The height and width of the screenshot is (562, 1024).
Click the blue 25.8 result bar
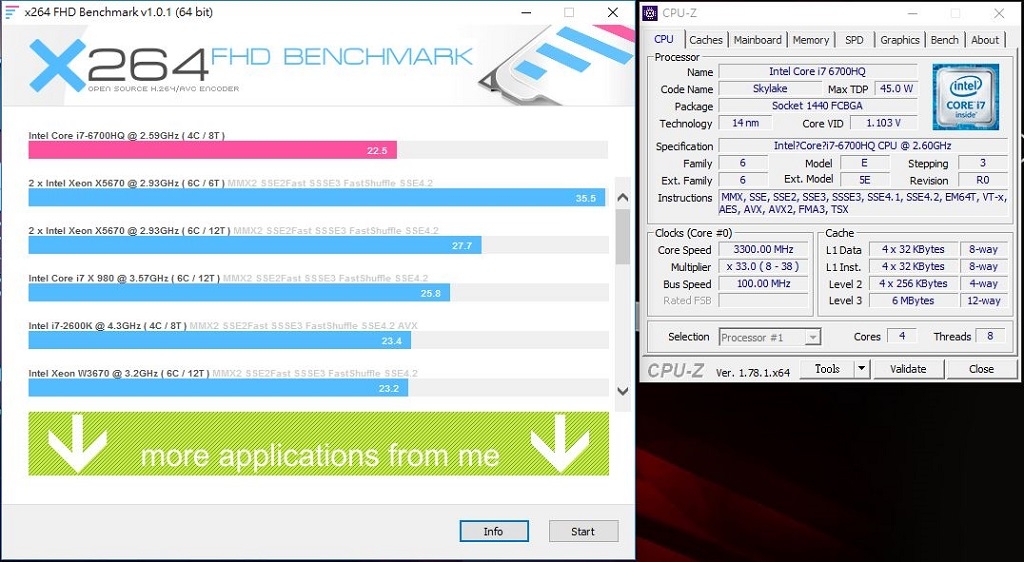point(239,293)
